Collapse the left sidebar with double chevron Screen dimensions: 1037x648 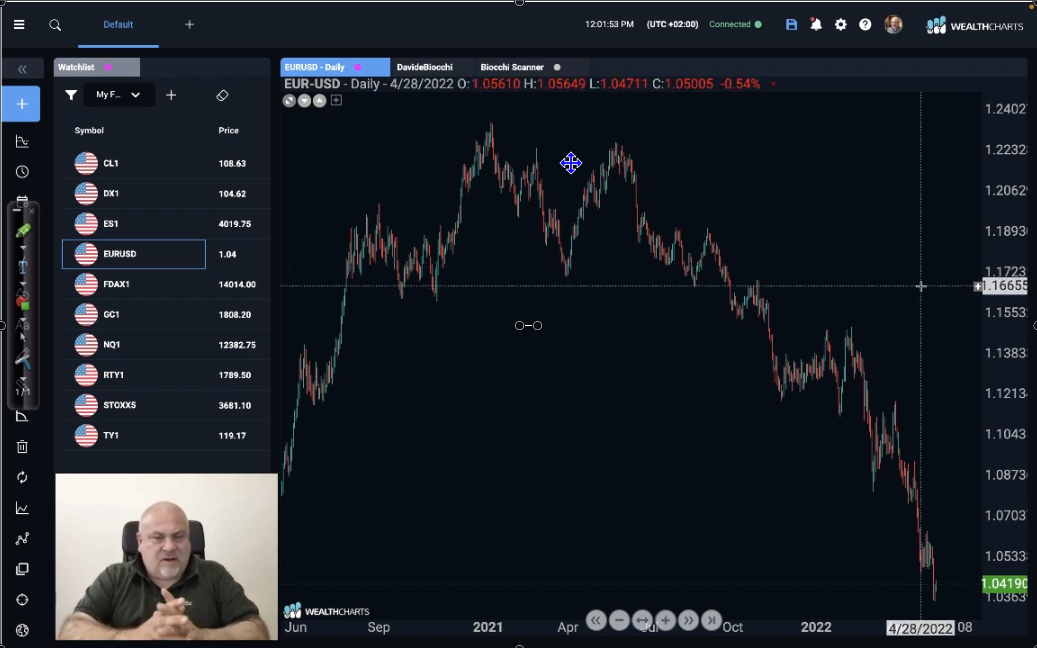tap(22, 69)
